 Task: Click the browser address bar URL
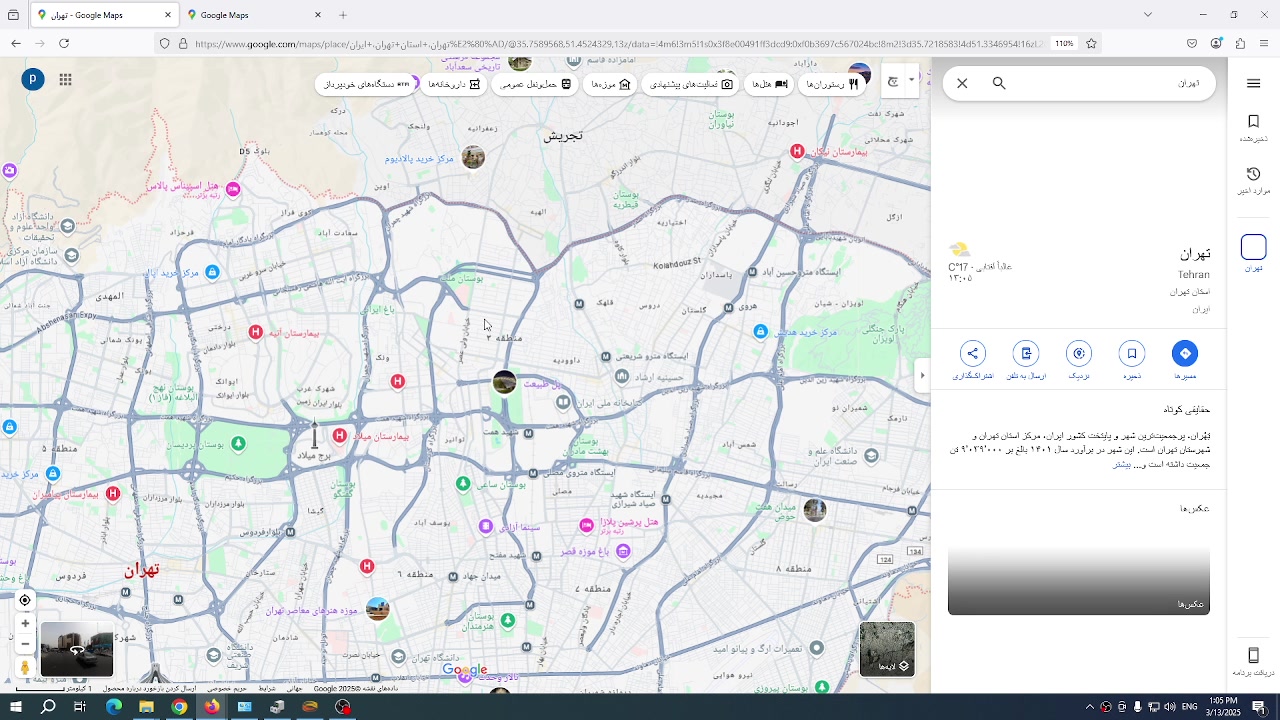[618, 44]
